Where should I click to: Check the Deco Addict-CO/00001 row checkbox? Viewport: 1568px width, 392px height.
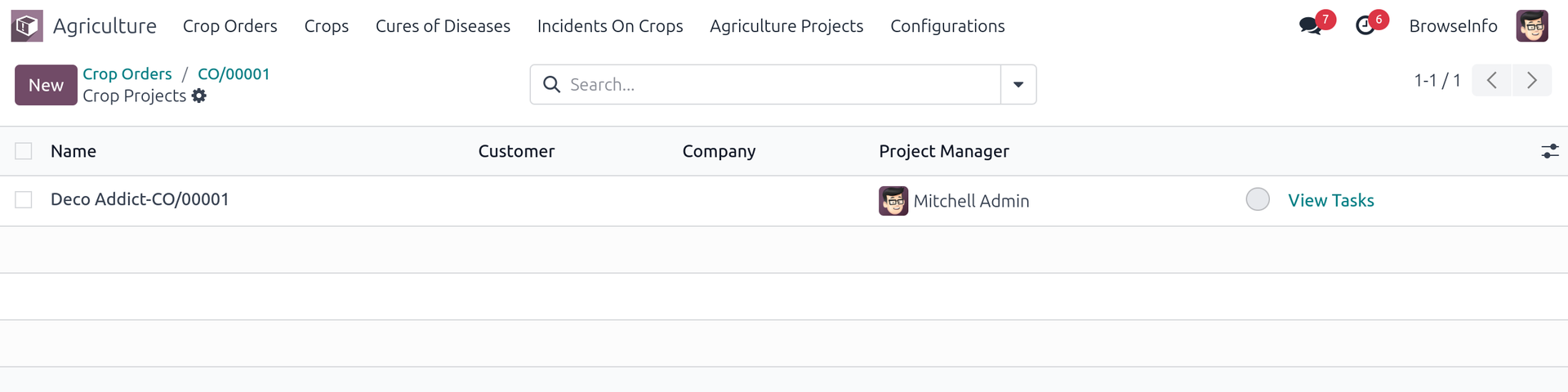24,200
